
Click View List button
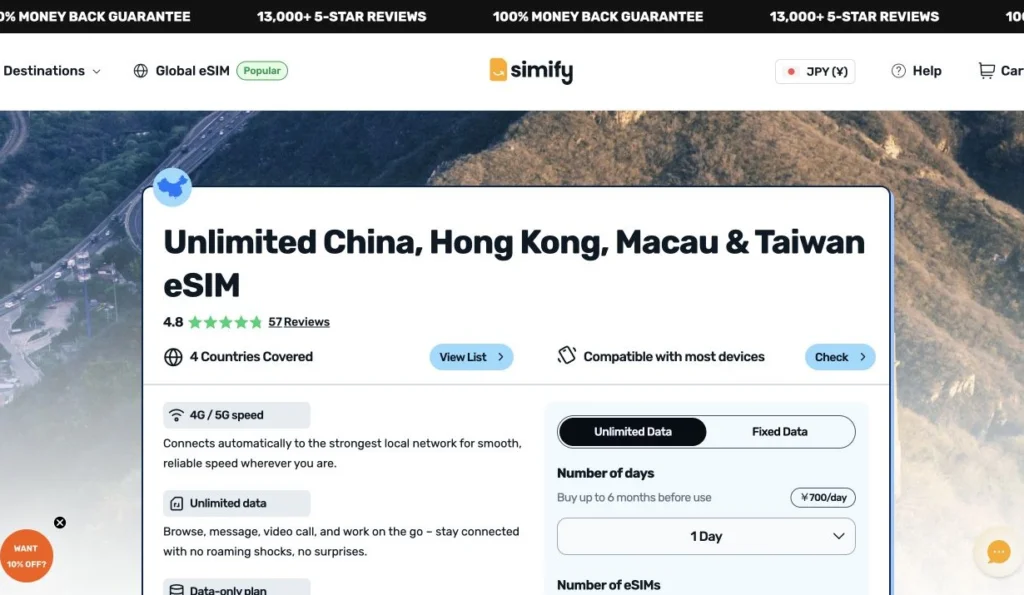click(x=471, y=357)
